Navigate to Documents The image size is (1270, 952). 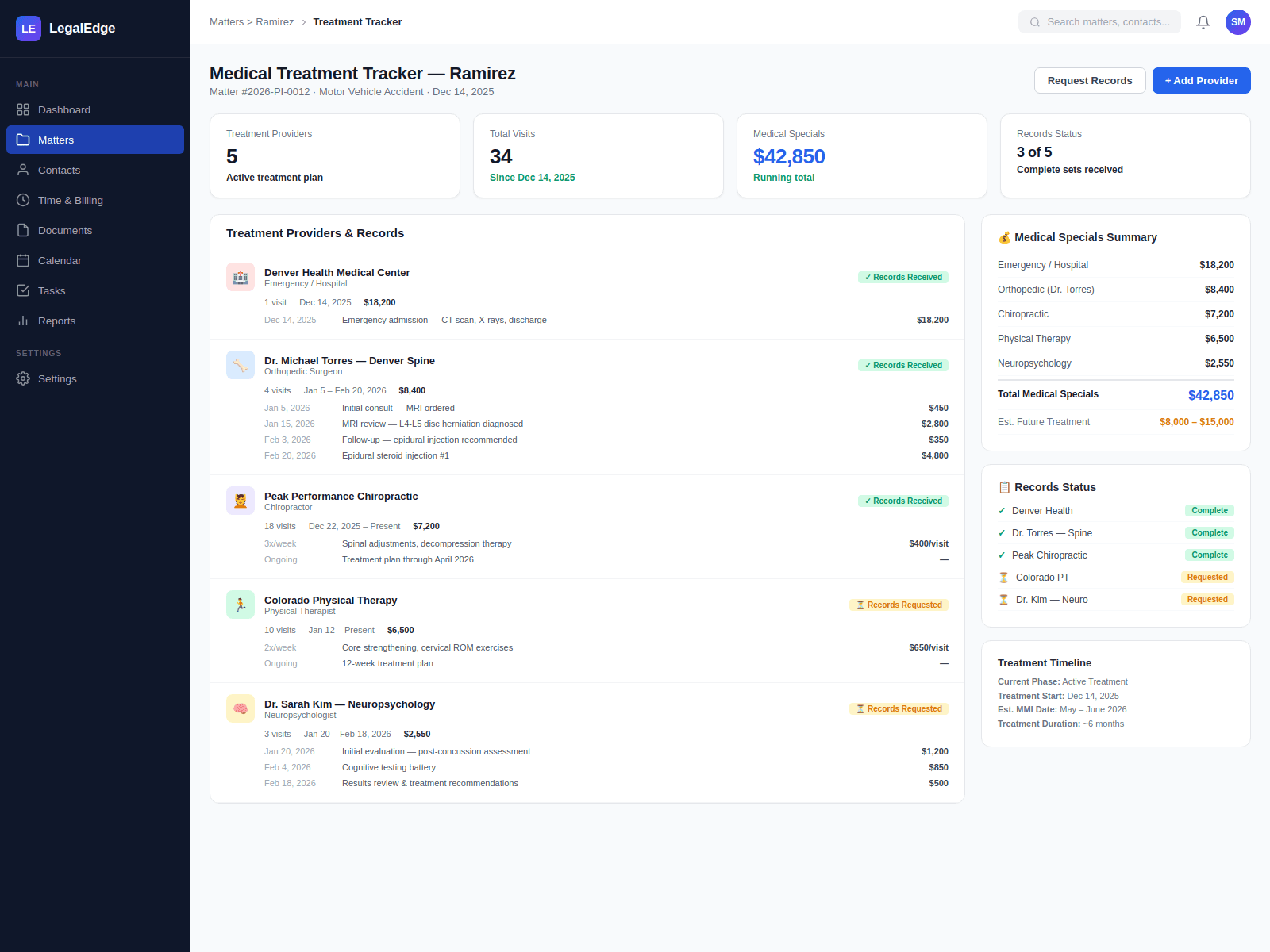pos(95,230)
